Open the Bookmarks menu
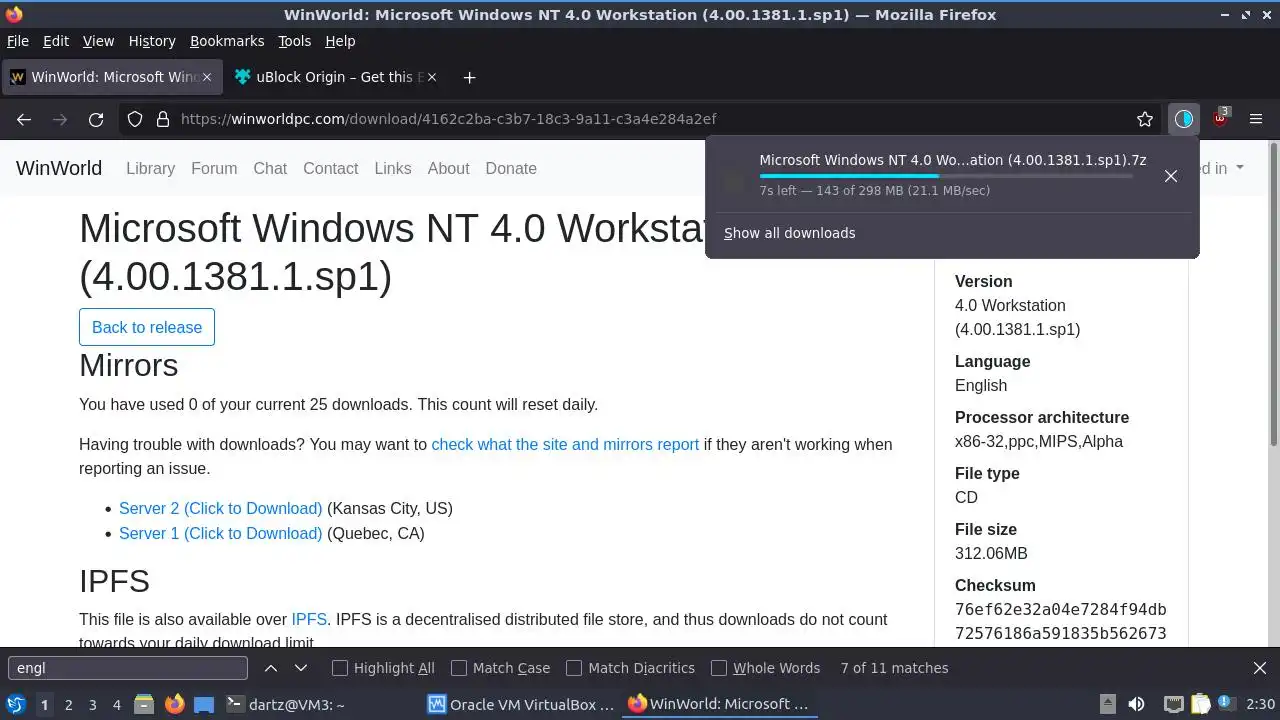The image size is (1280, 720). (x=227, y=41)
